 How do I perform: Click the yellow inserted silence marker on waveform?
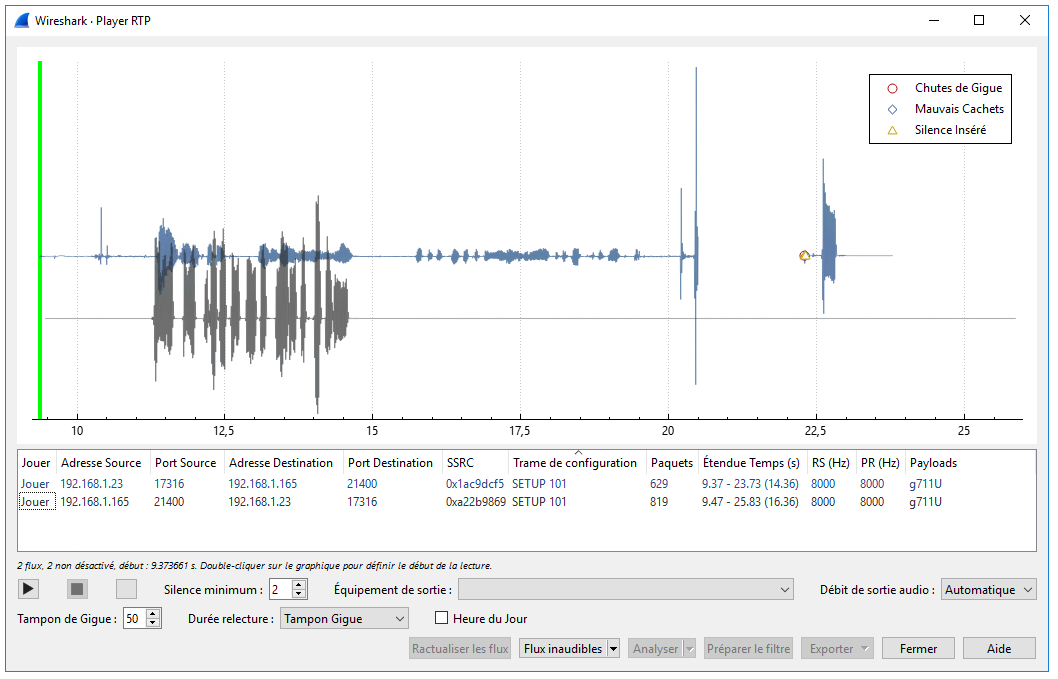(x=804, y=256)
